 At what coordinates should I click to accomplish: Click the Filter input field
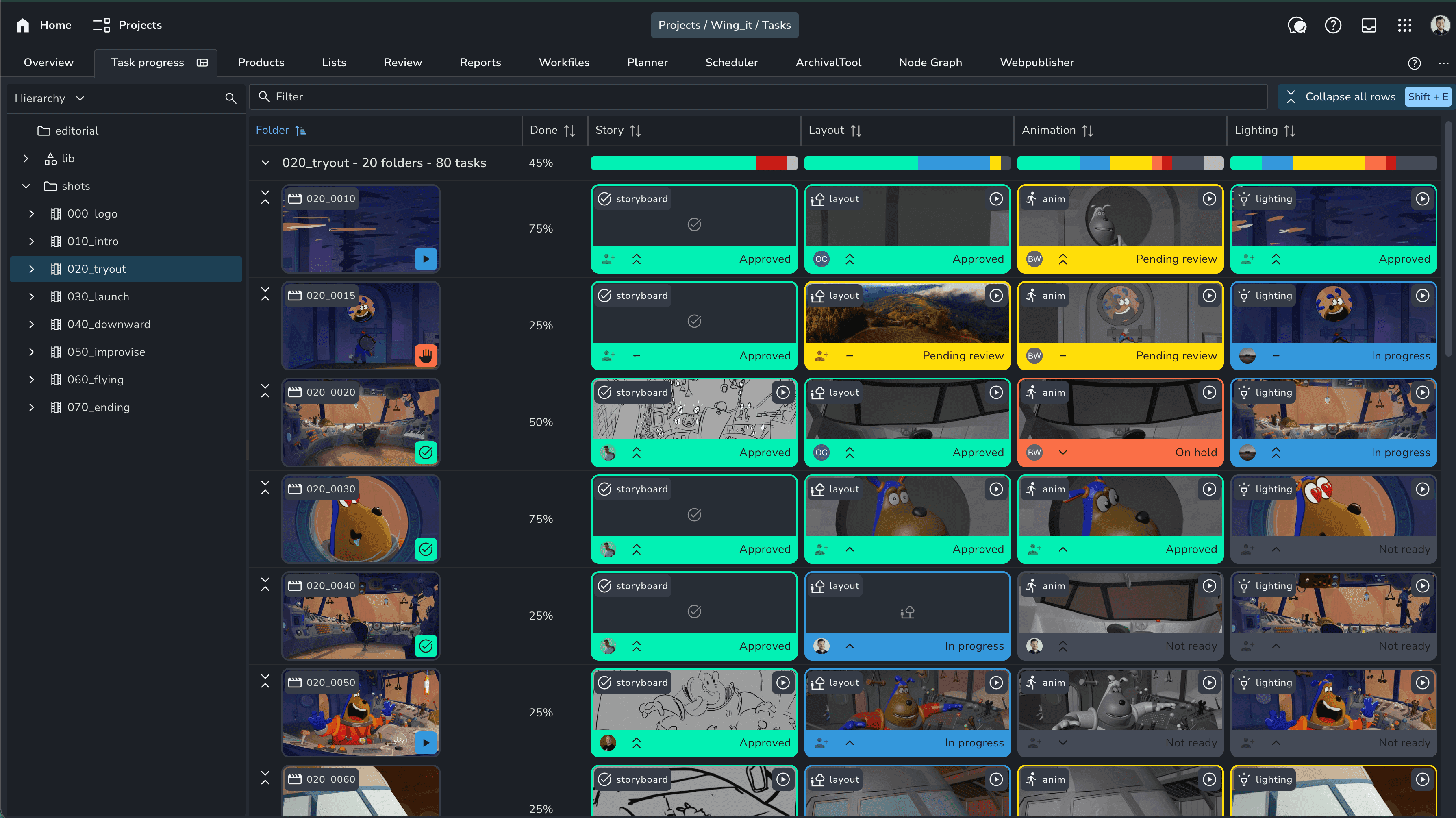point(758,97)
